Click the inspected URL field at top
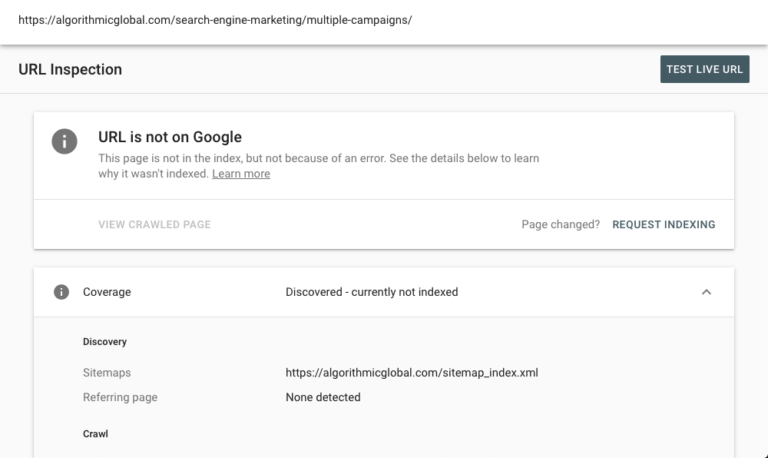This screenshot has width=768, height=458. click(x=217, y=20)
